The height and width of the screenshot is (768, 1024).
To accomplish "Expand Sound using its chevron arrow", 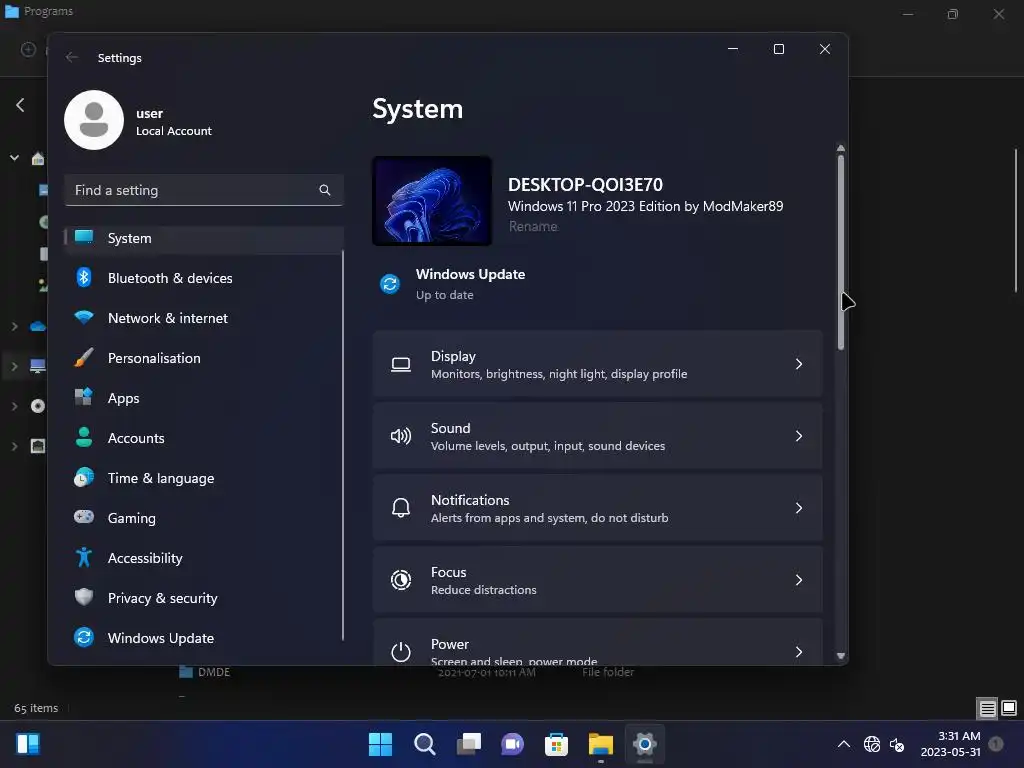I will click(799, 436).
